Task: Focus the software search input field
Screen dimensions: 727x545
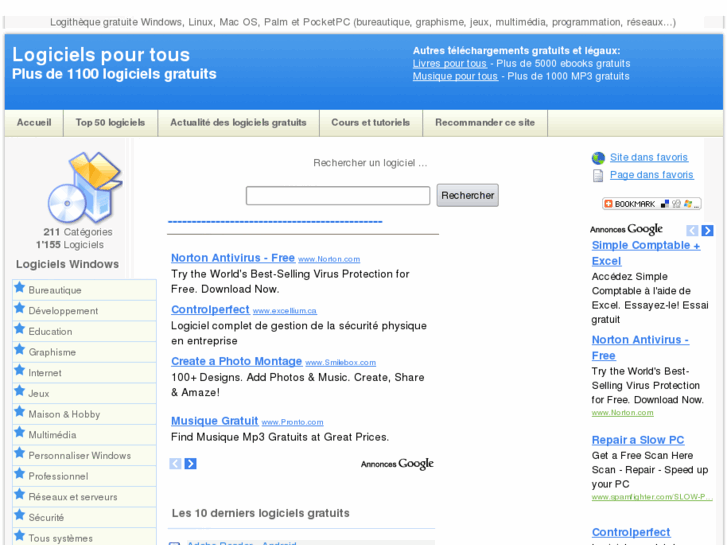Action: coord(338,195)
